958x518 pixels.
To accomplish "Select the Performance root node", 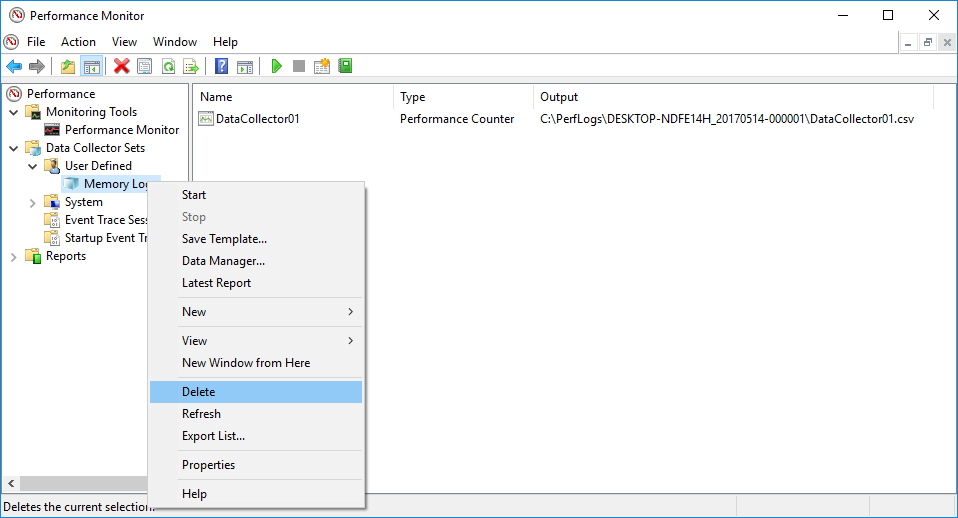I will point(60,93).
